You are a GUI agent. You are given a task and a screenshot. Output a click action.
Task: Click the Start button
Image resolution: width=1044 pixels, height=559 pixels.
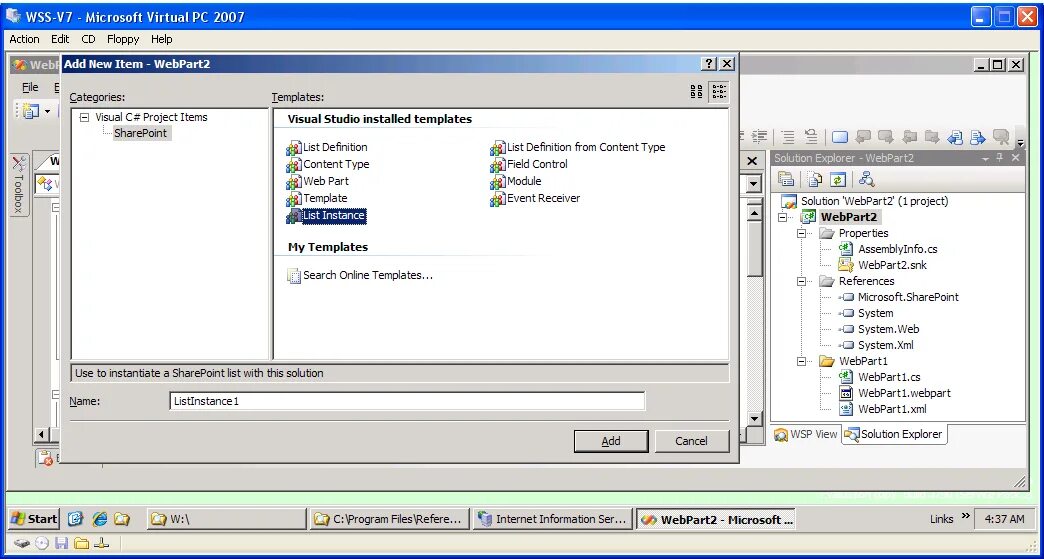pyautogui.click(x=34, y=519)
